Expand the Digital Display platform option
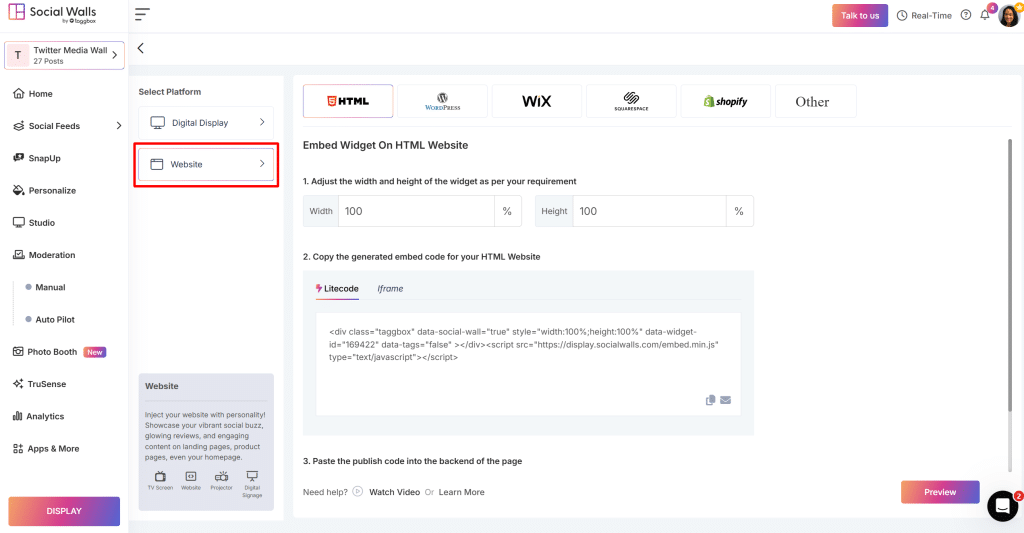The width and height of the screenshot is (1024, 533). [x=206, y=122]
